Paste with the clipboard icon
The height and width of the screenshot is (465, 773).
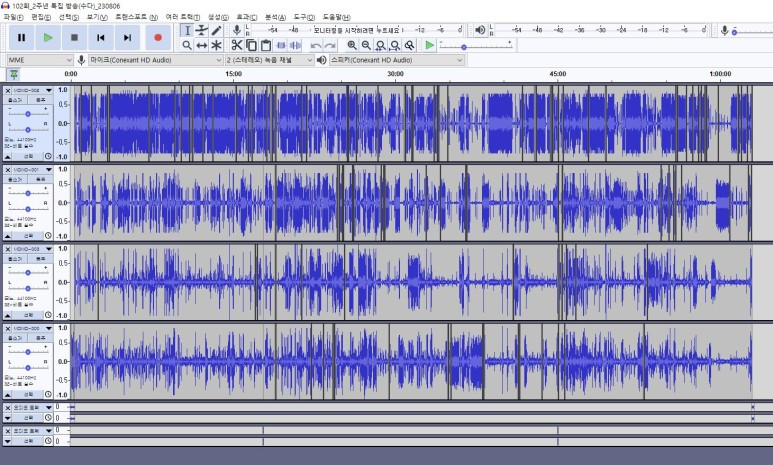[266, 45]
